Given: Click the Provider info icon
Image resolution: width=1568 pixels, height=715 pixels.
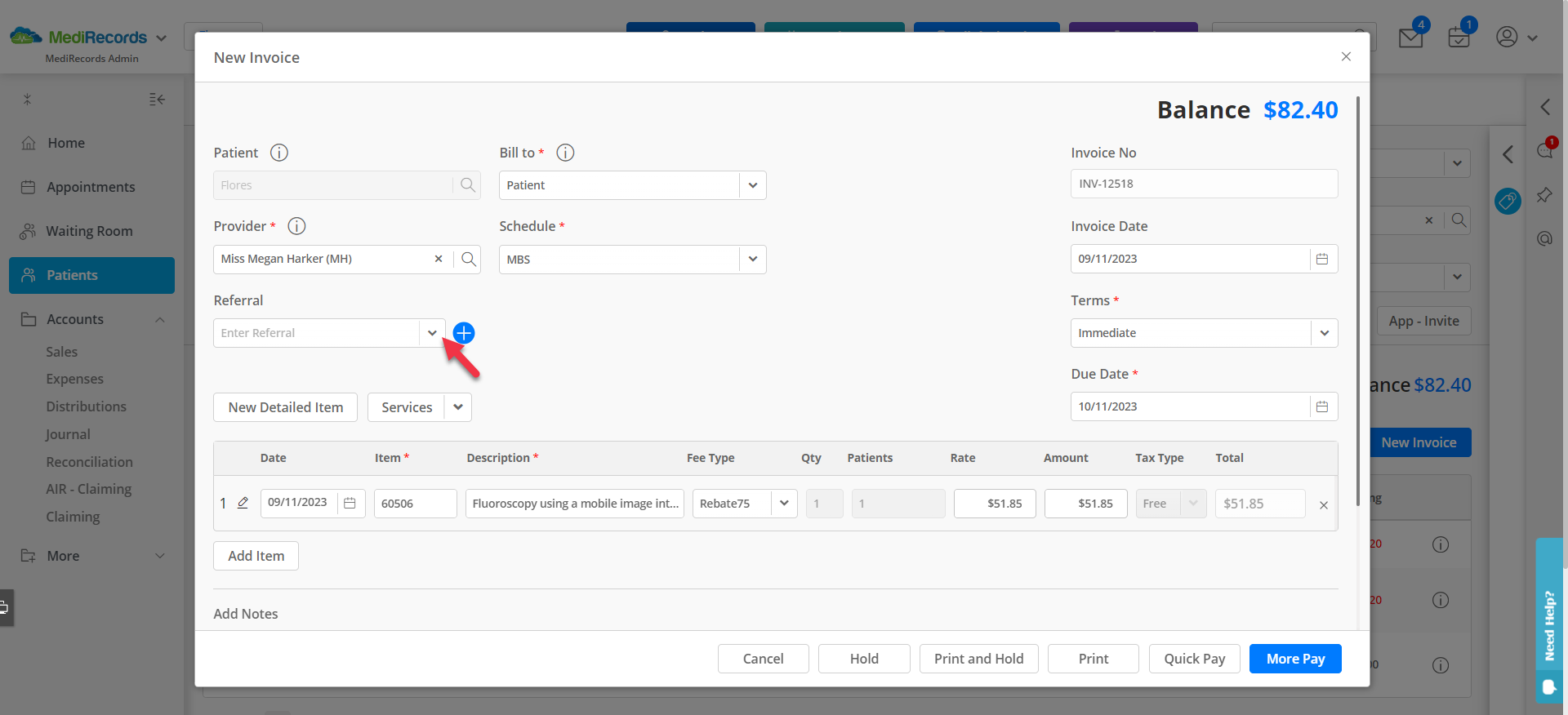Looking at the screenshot, I should click(296, 226).
